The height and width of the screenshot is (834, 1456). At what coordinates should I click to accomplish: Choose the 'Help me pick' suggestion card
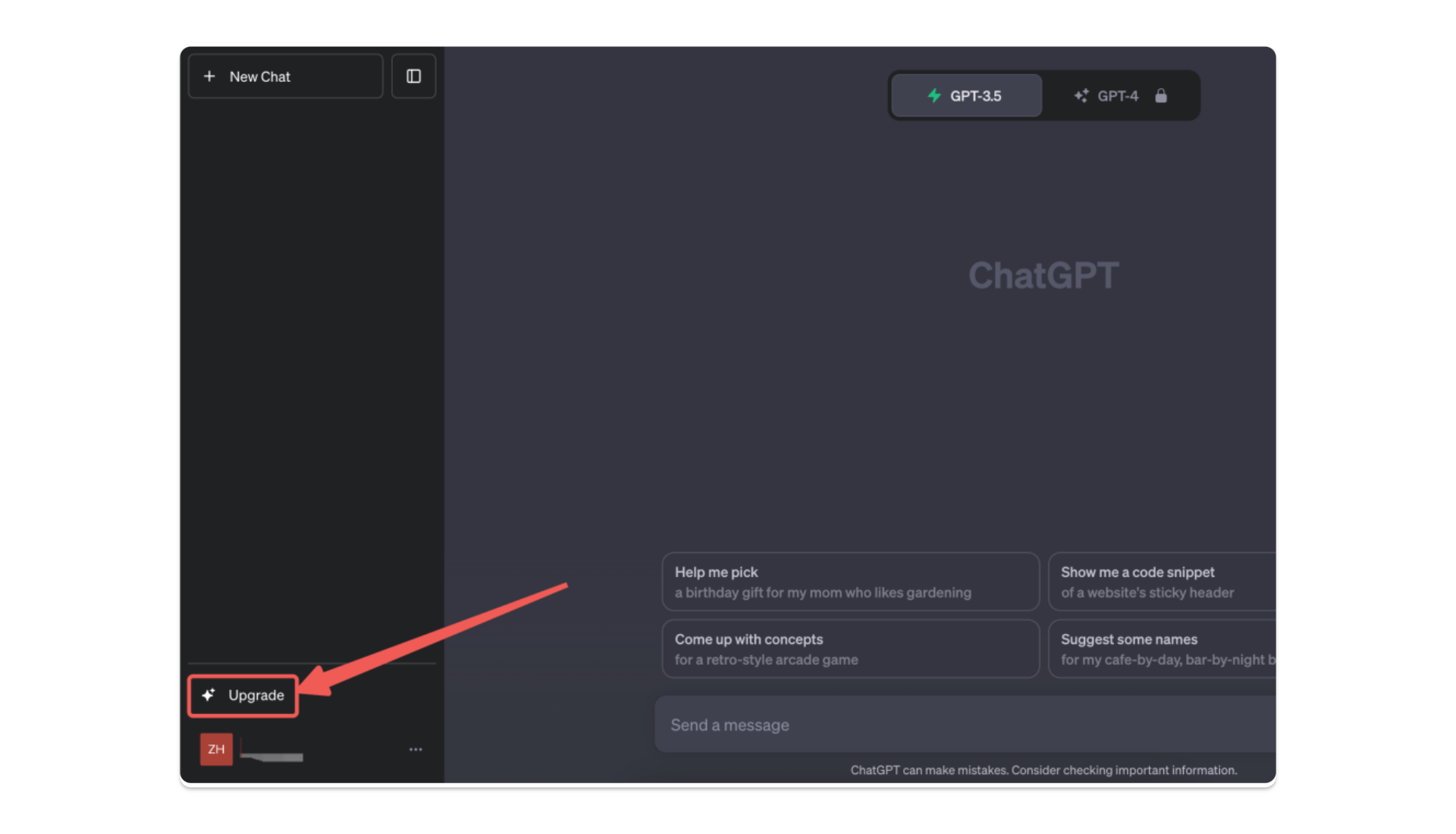849,582
